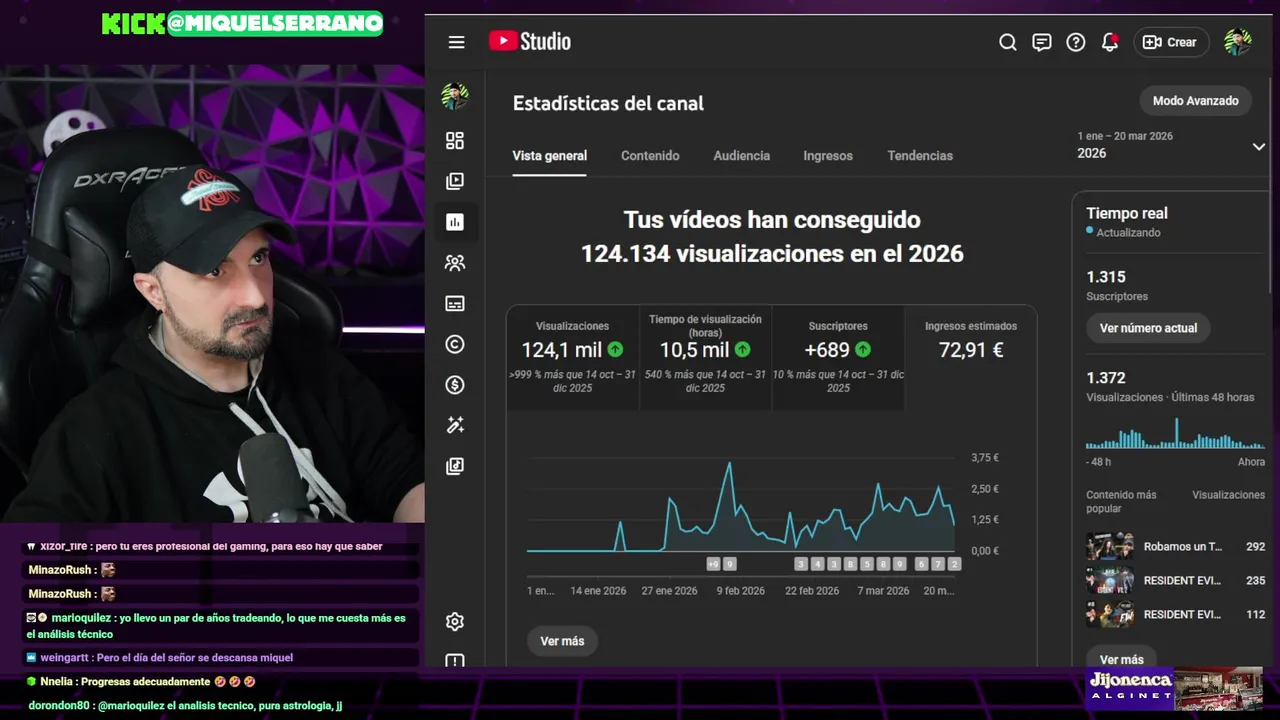
Task: Open the RESIDENT EVI... row with 235 views
Action: click(1176, 580)
